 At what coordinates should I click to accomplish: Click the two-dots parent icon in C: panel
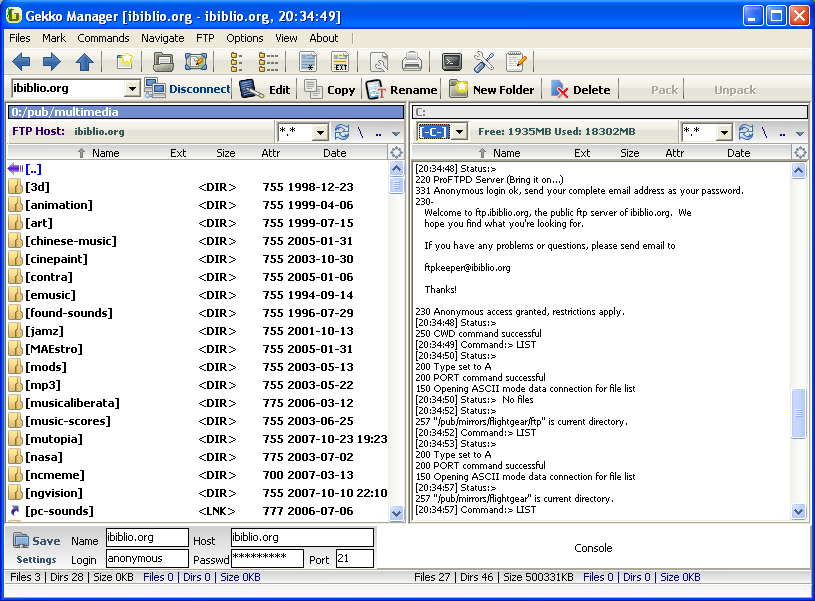[x=782, y=133]
